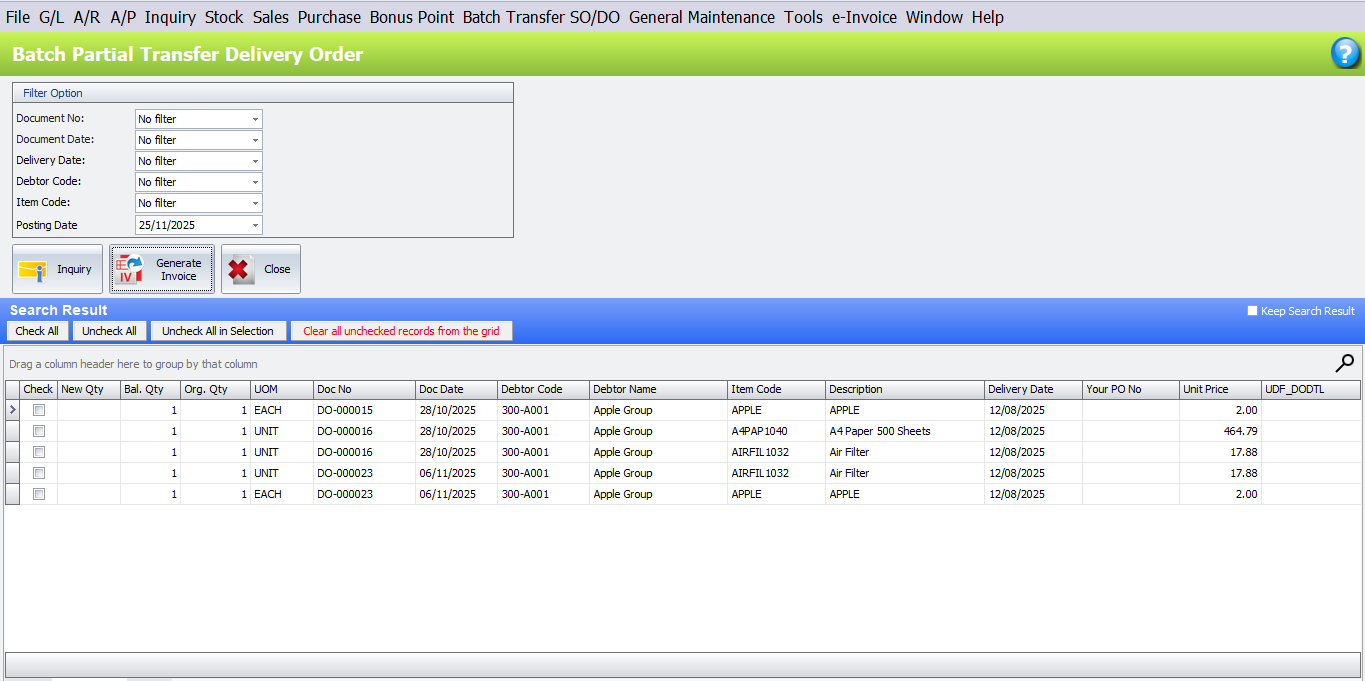The width and height of the screenshot is (1365, 681).
Task: Click the Check All button
Action: click(37, 331)
